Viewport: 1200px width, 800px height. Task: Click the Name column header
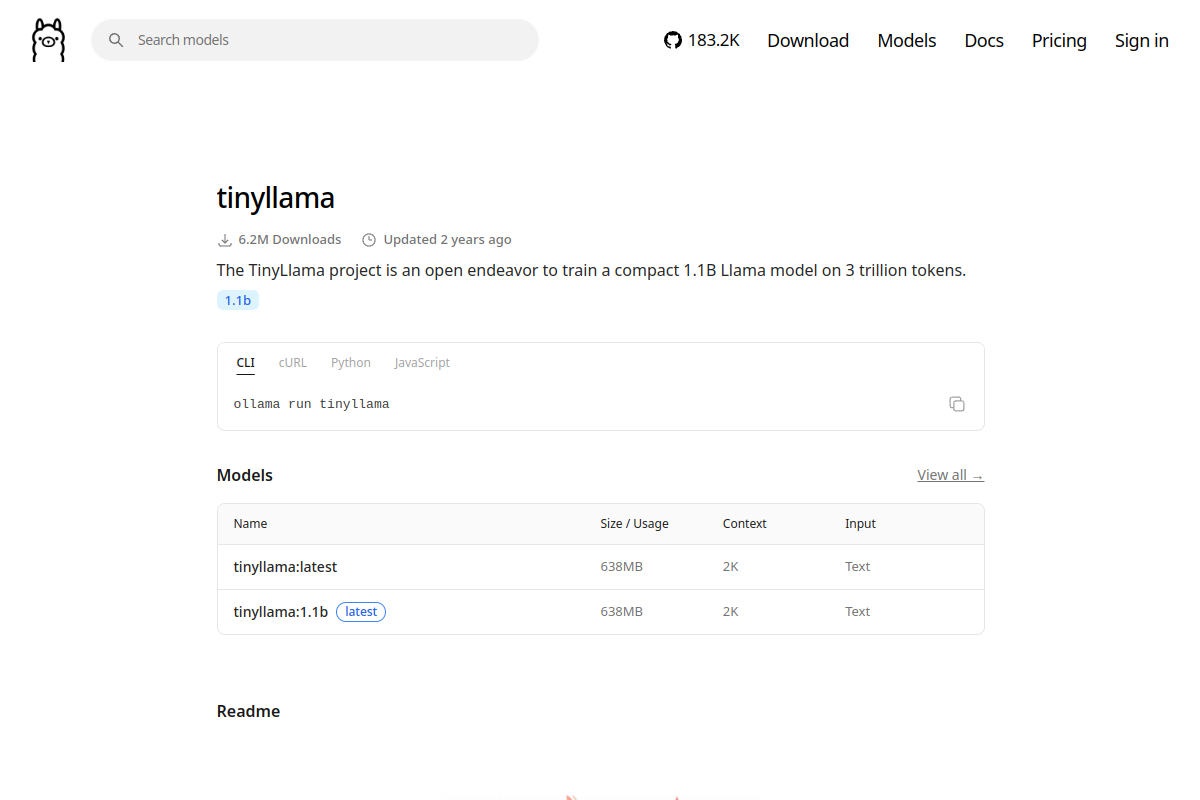coord(251,524)
